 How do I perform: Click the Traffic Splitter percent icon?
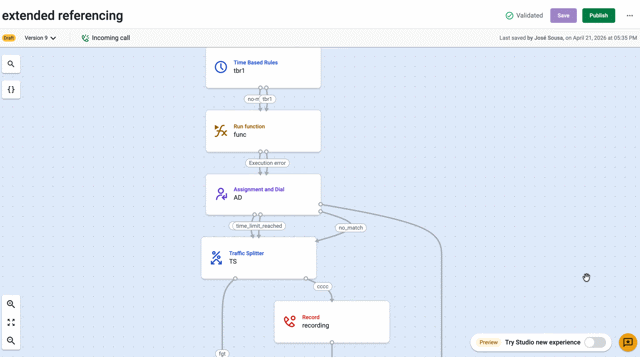pos(216,258)
